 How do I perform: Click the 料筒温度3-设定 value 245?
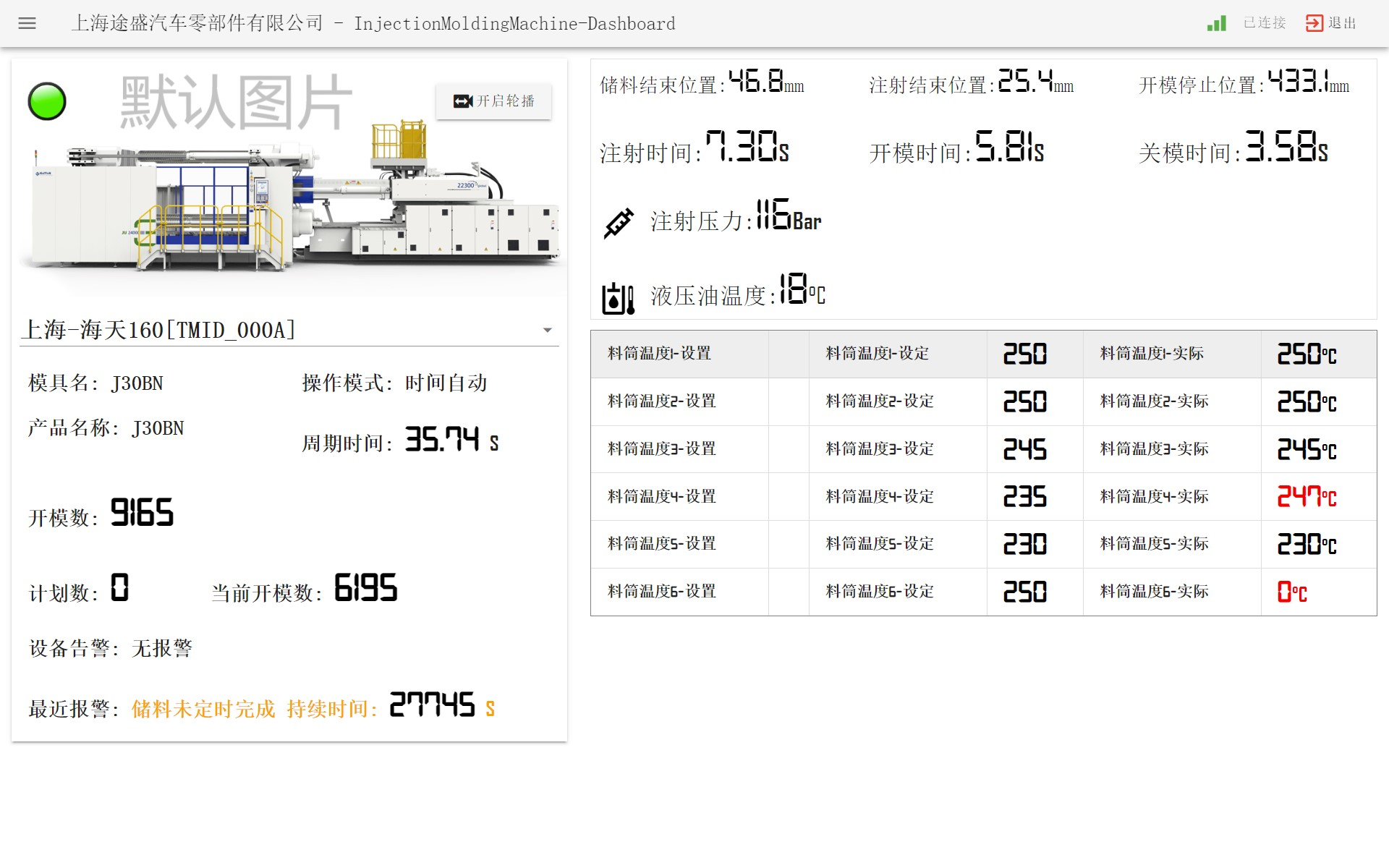(1025, 449)
